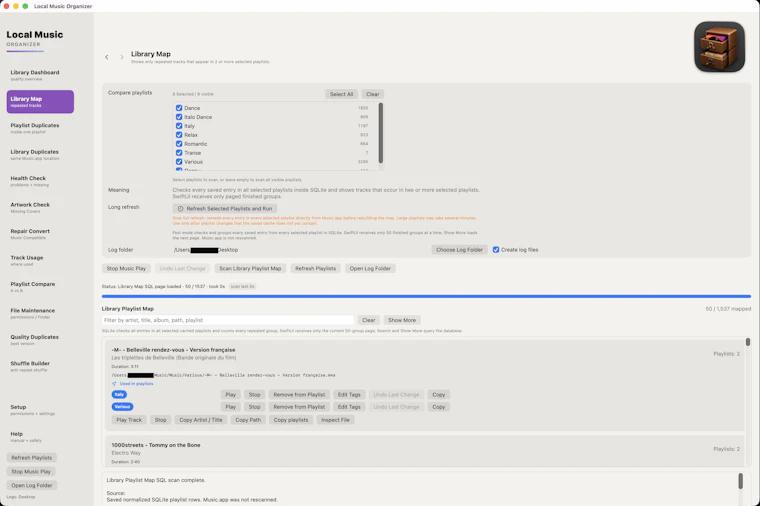Click Copy playlists button
The width and height of the screenshot is (760, 506).
click(291, 420)
